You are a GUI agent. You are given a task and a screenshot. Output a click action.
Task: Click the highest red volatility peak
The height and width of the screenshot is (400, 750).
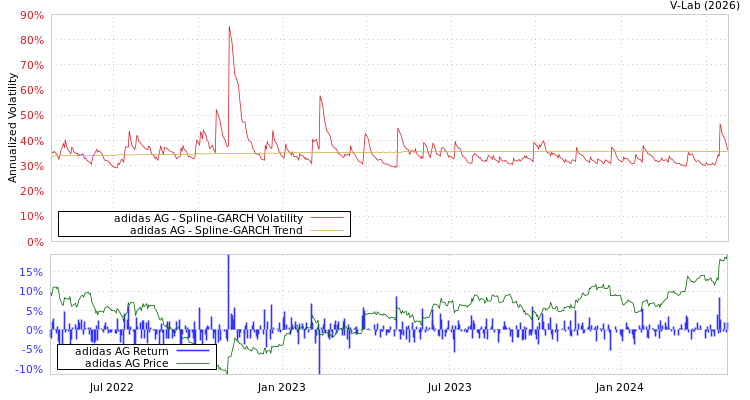pos(228,27)
